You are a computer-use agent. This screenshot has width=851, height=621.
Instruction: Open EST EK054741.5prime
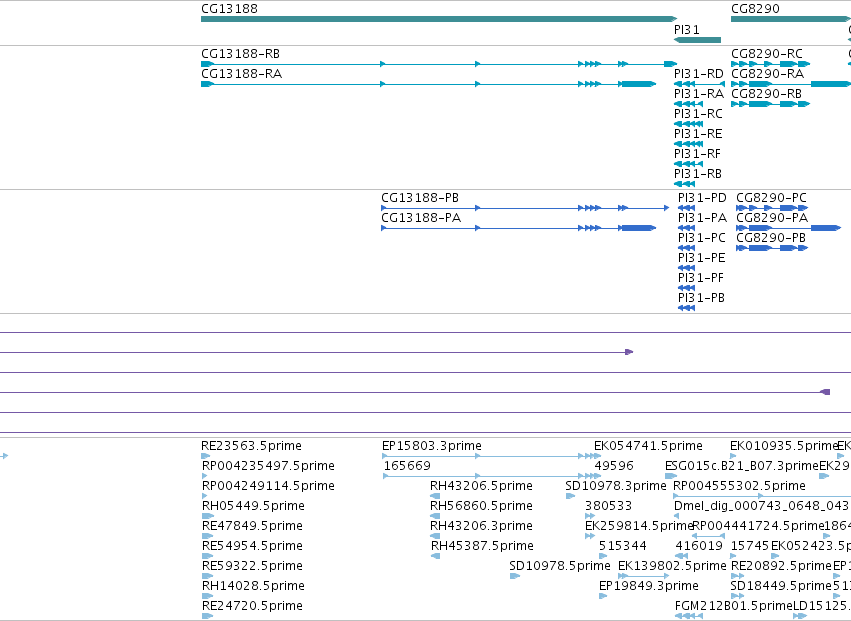pyautogui.click(x=648, y=446)
